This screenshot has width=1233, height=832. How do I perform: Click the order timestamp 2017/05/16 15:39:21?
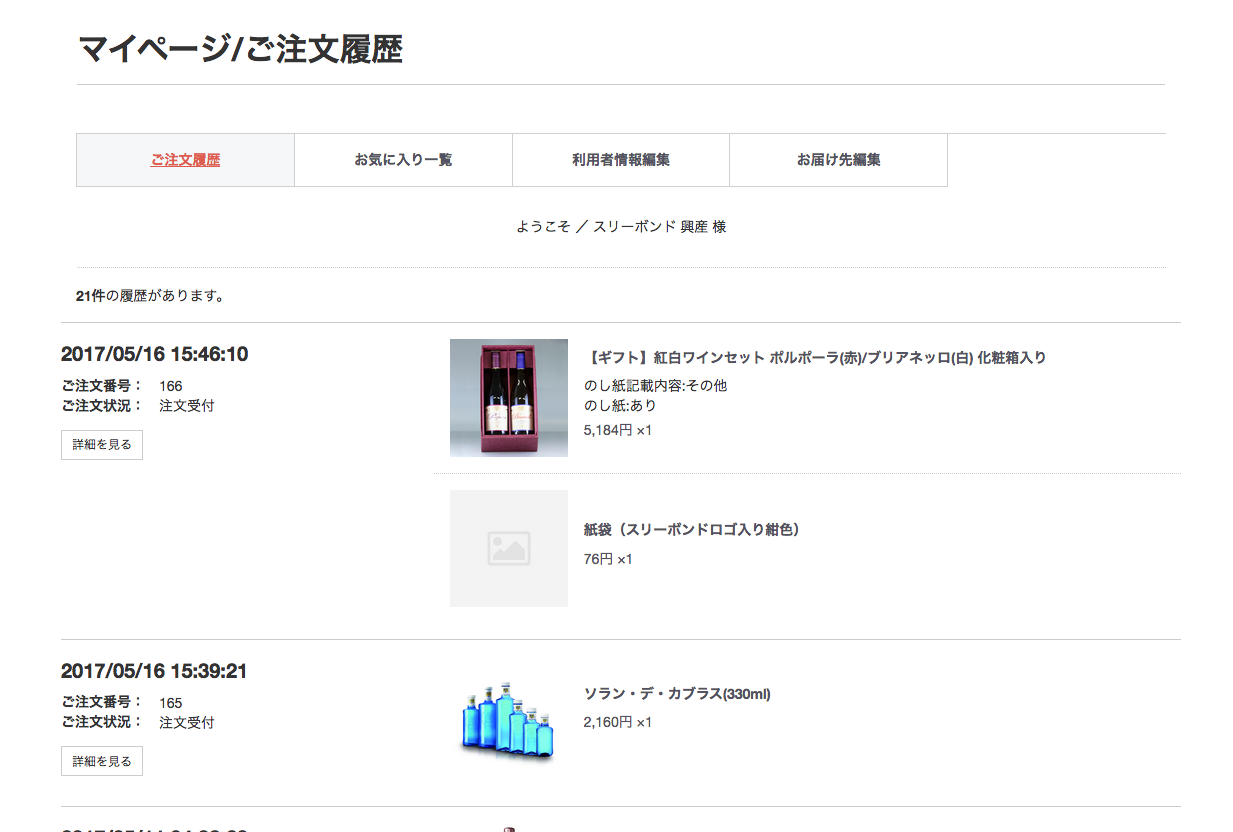(x=154, y=671)
